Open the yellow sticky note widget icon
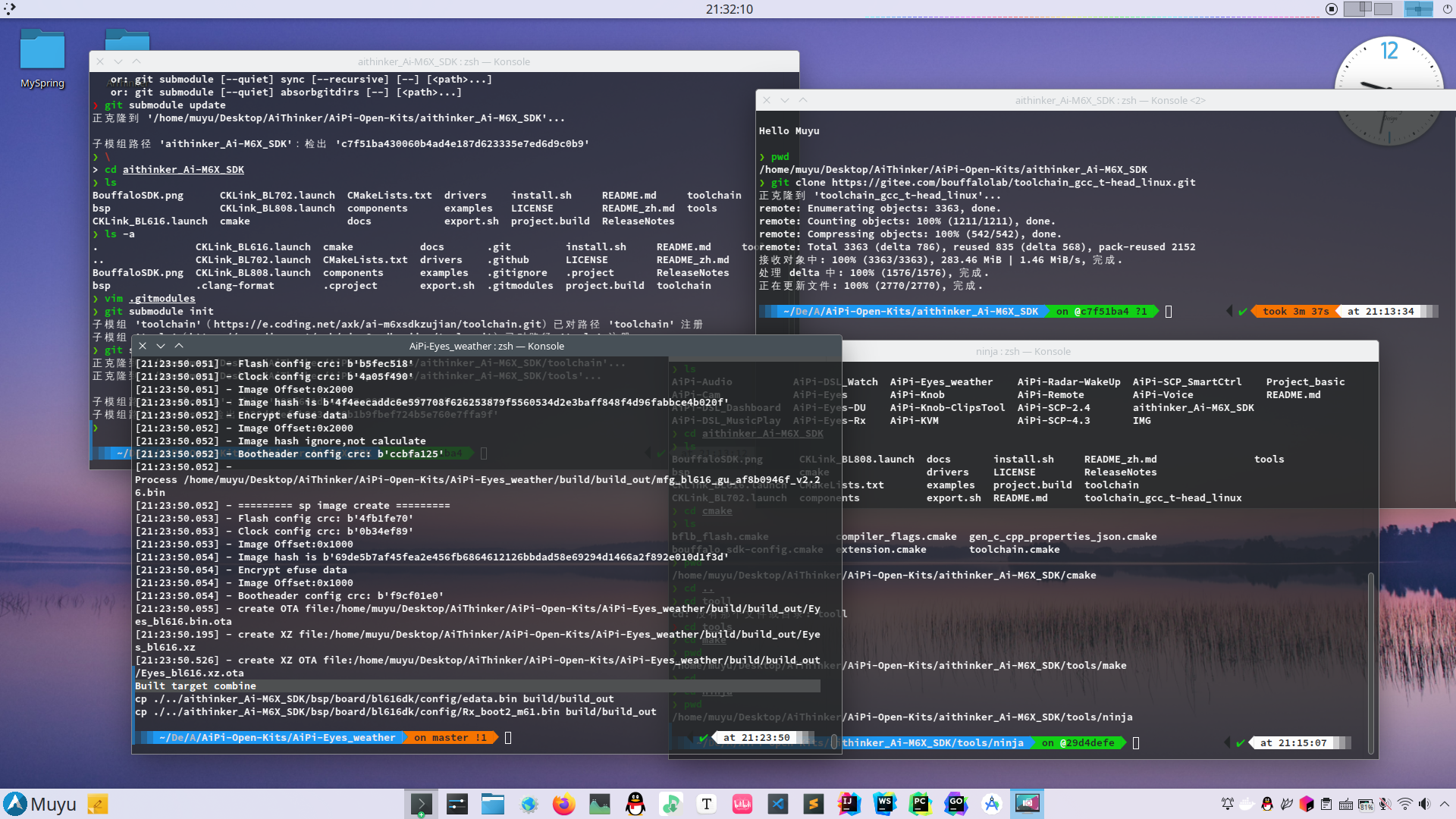The height and width of the screenshot is (819, 1456). click(98, 804)
